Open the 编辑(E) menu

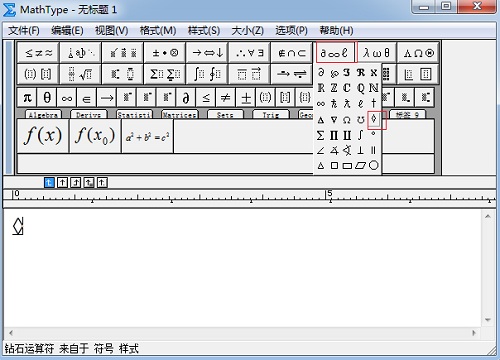(x=67, y=31)
